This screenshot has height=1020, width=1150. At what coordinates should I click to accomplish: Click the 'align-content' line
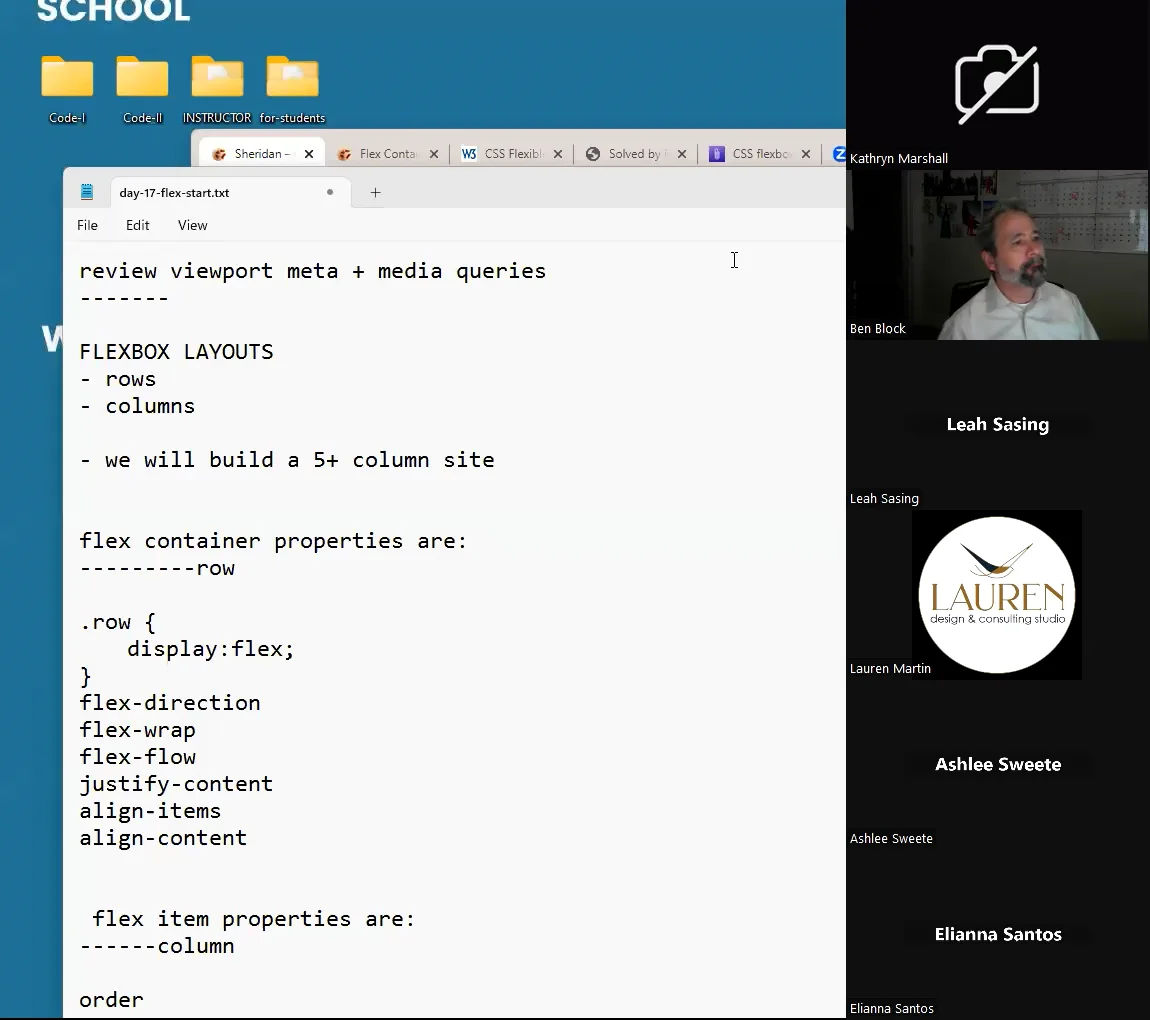163,838
